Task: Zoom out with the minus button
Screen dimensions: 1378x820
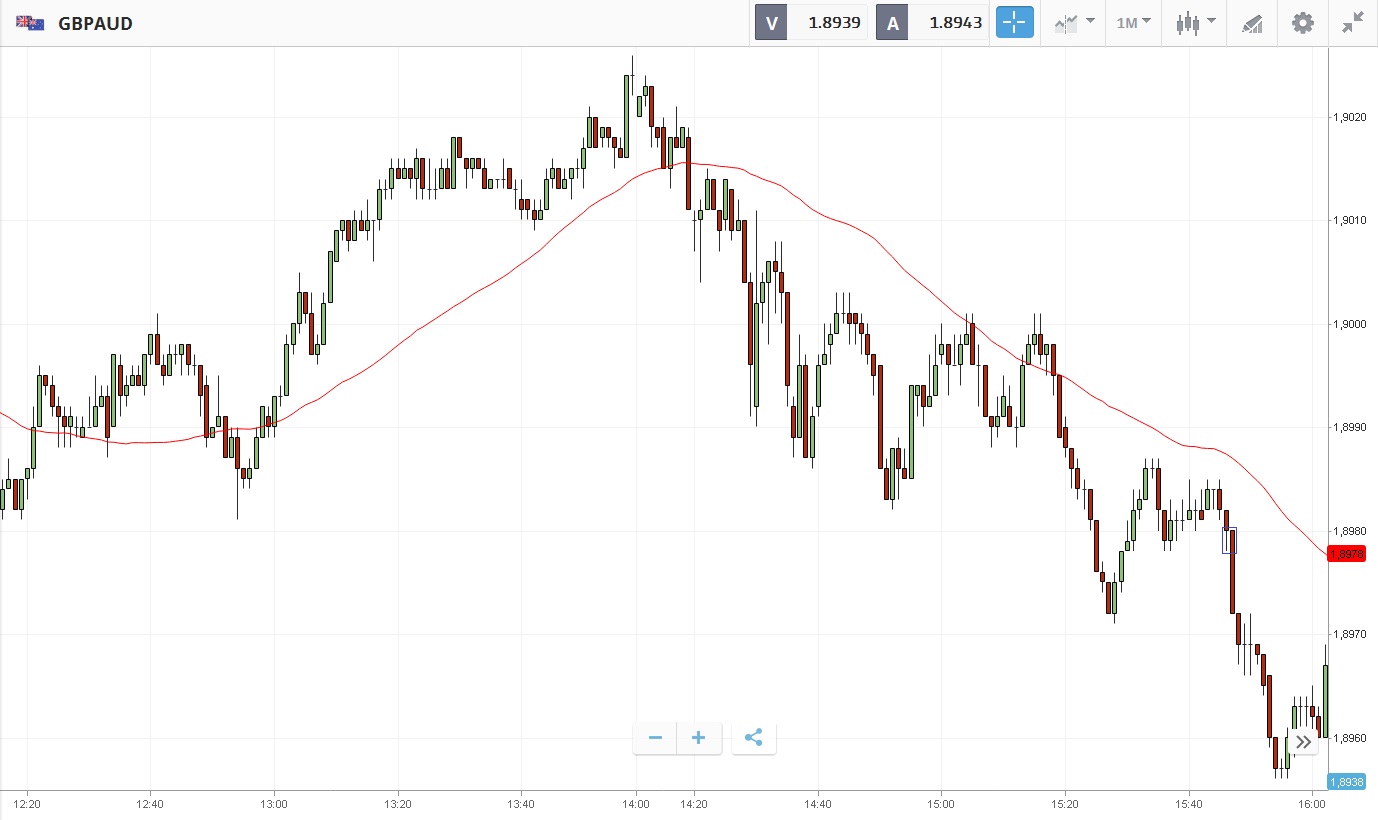Action: click(655, 738)
